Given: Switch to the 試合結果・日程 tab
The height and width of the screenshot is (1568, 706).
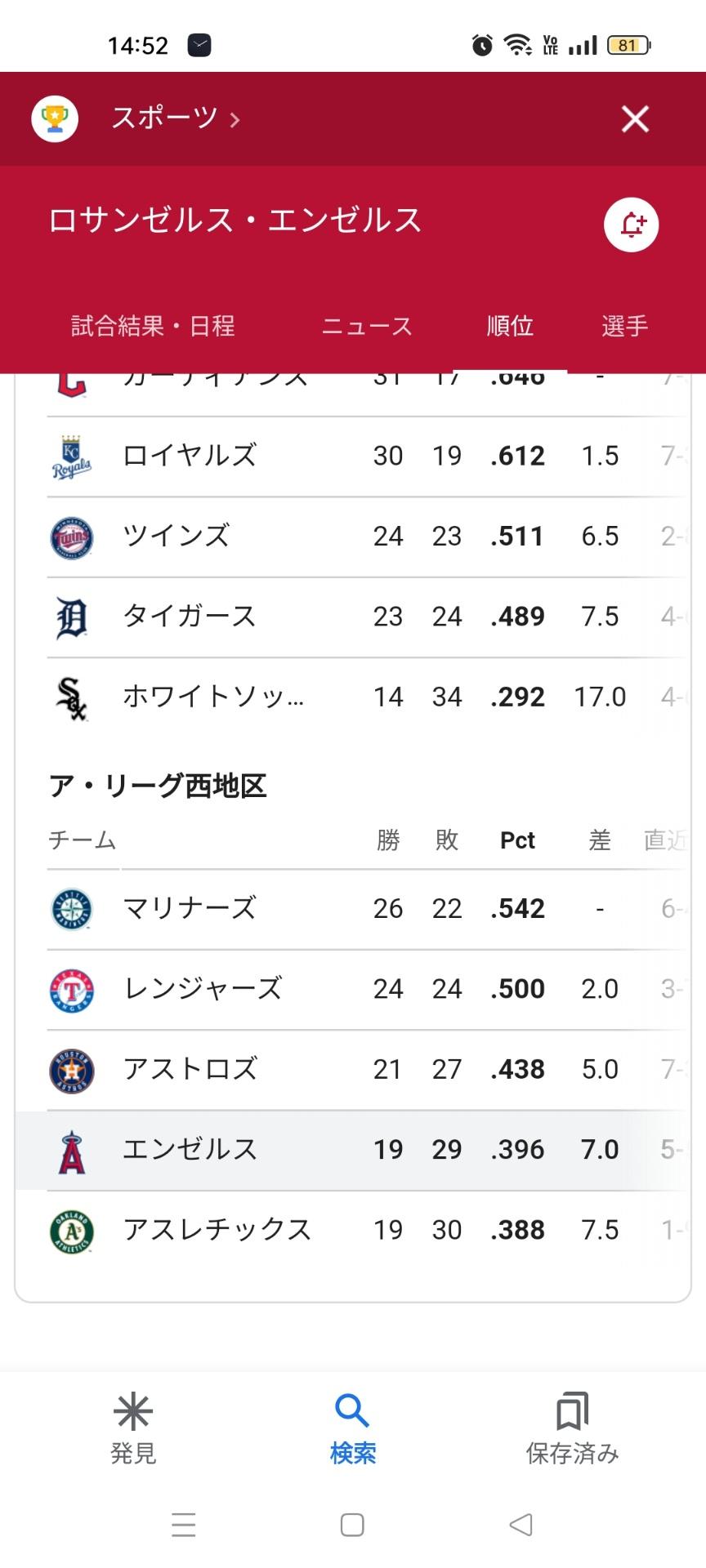Looking at the screenshot, I should (x=153, y=326).
